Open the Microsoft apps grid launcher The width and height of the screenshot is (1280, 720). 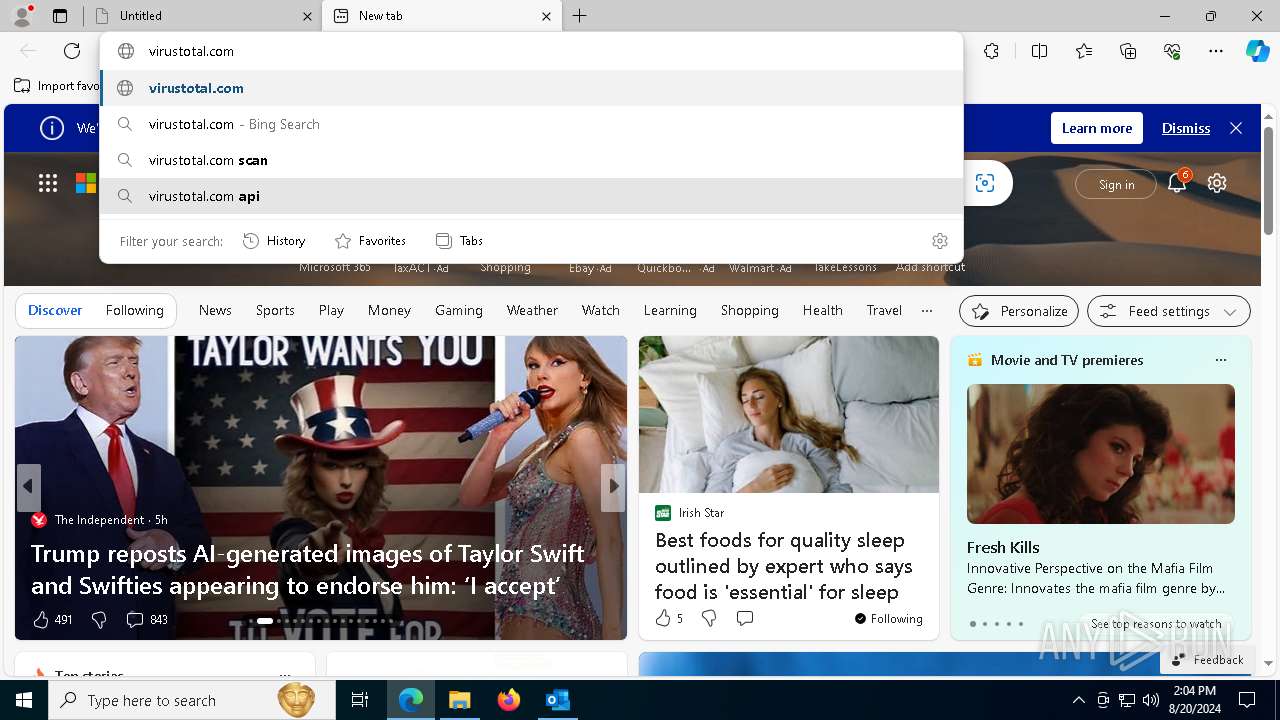(x=48, y=183)
